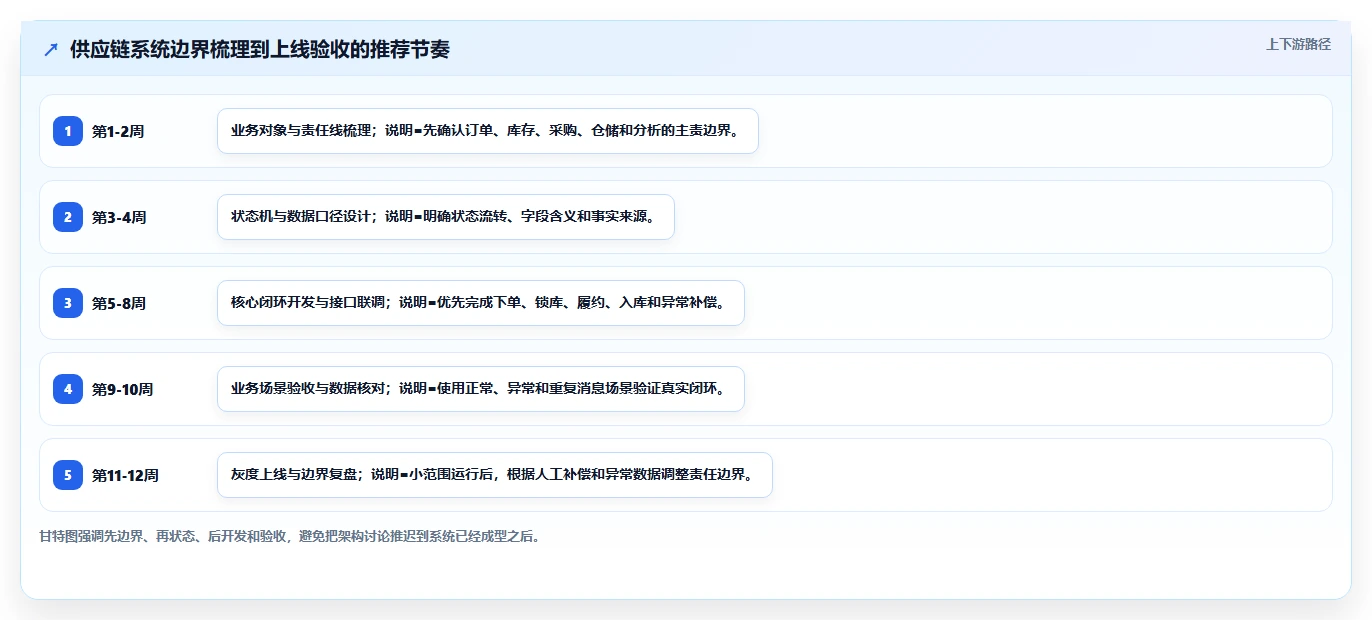Click the 第11-12周 label
The width and height of the screenshot is (1372, 620).
coord(125,475)
